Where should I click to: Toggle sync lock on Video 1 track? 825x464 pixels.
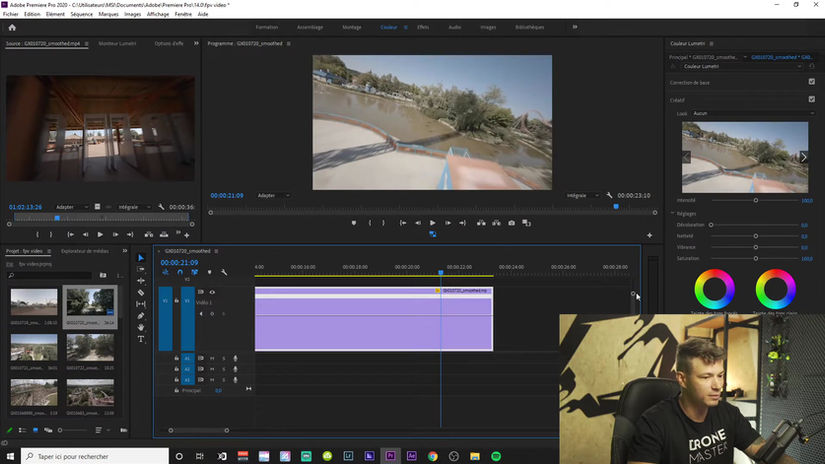tap(200, 292)
